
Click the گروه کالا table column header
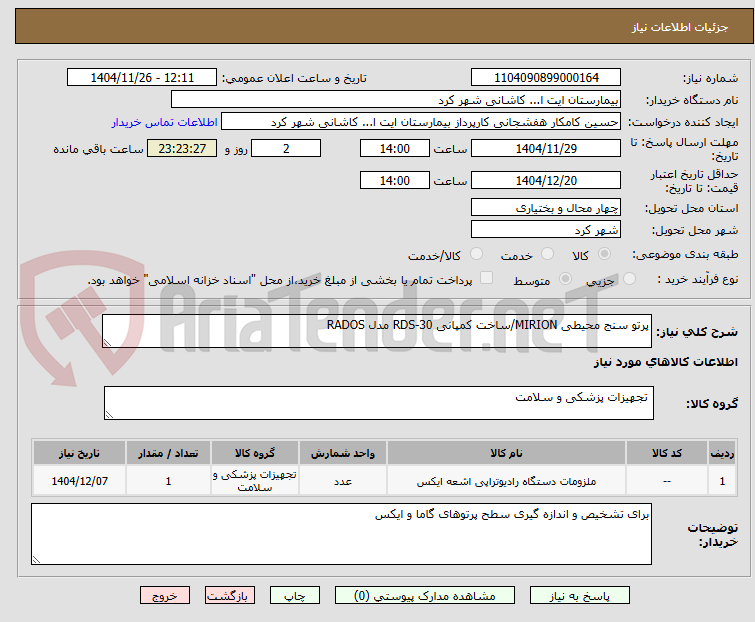255,453
